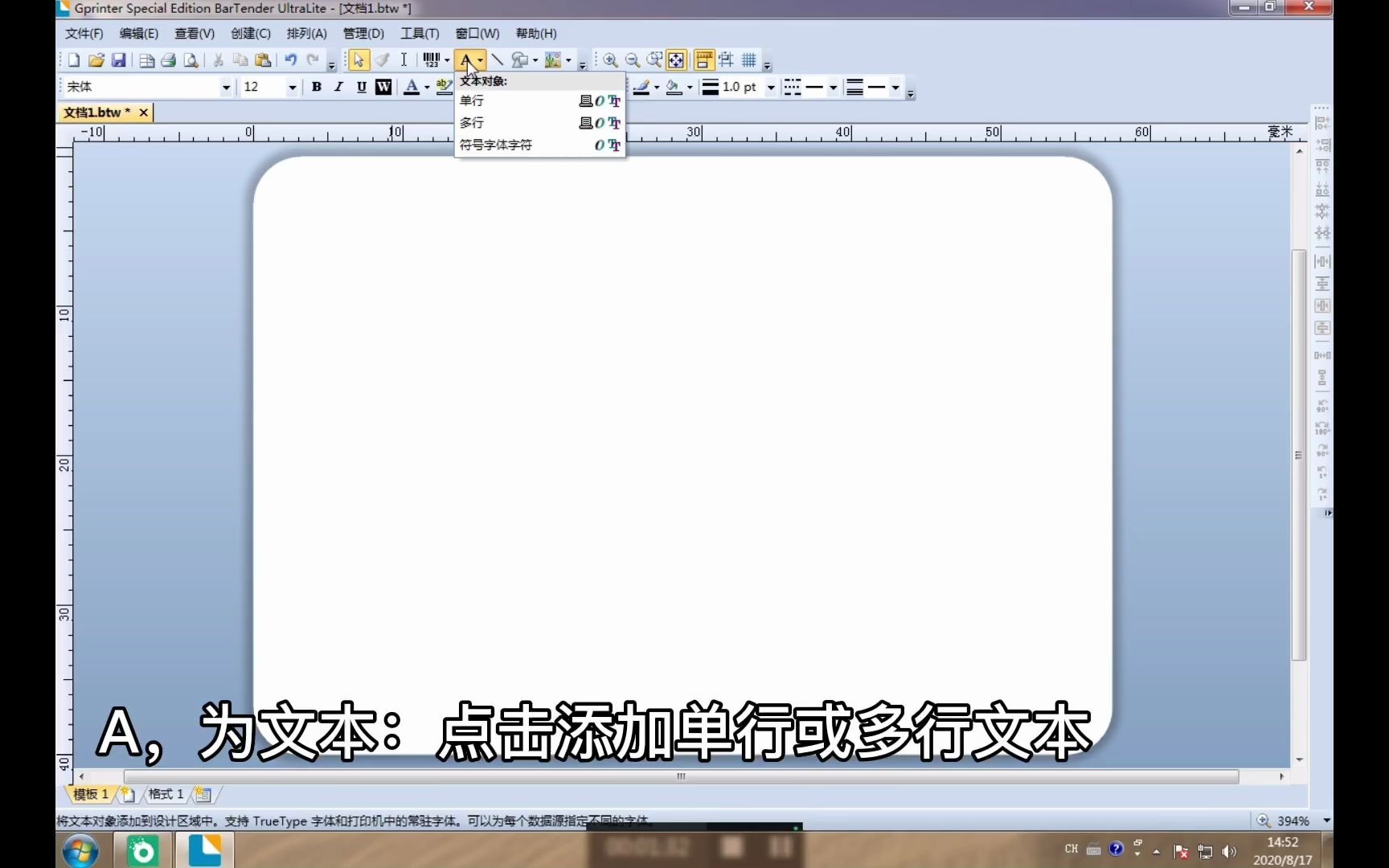Image resolution: width=1389 pixels, height=868 pixels.
Task: Open the 编辑(E) menu
Action: [x=139, y=34]
